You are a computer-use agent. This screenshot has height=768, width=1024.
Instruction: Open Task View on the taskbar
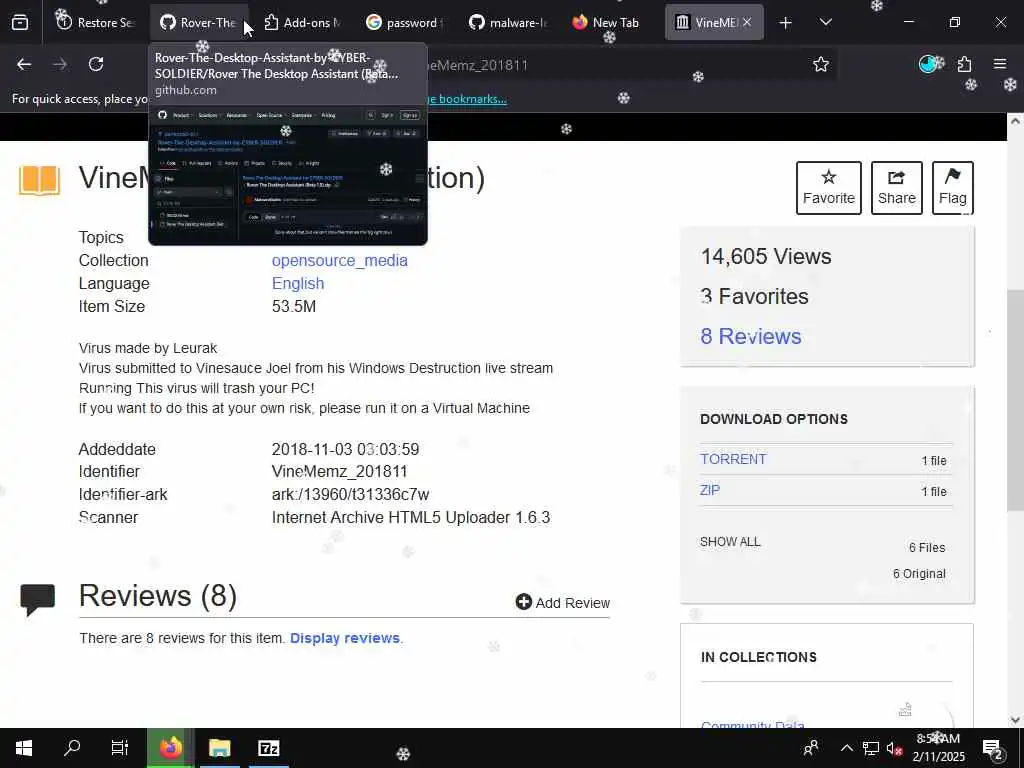(120, 748)
